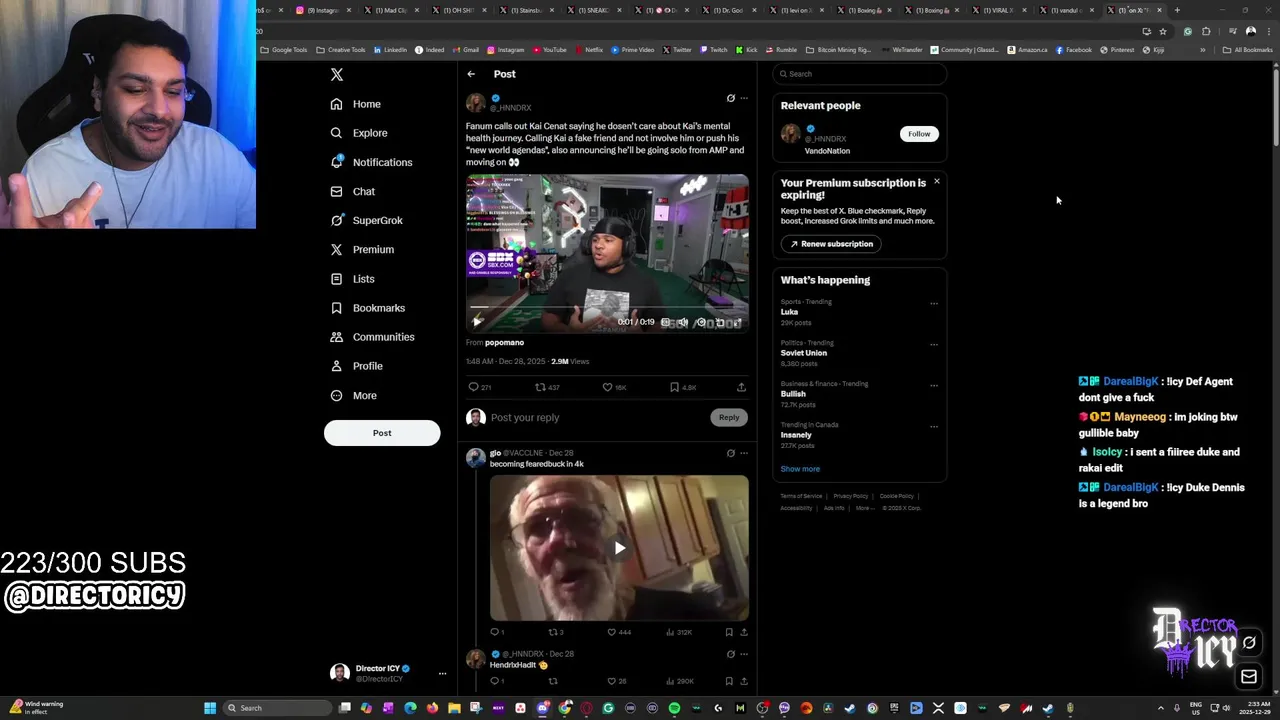1280x720 pixels.
Task: Open three-dot menu on main post
Action: 744,98
